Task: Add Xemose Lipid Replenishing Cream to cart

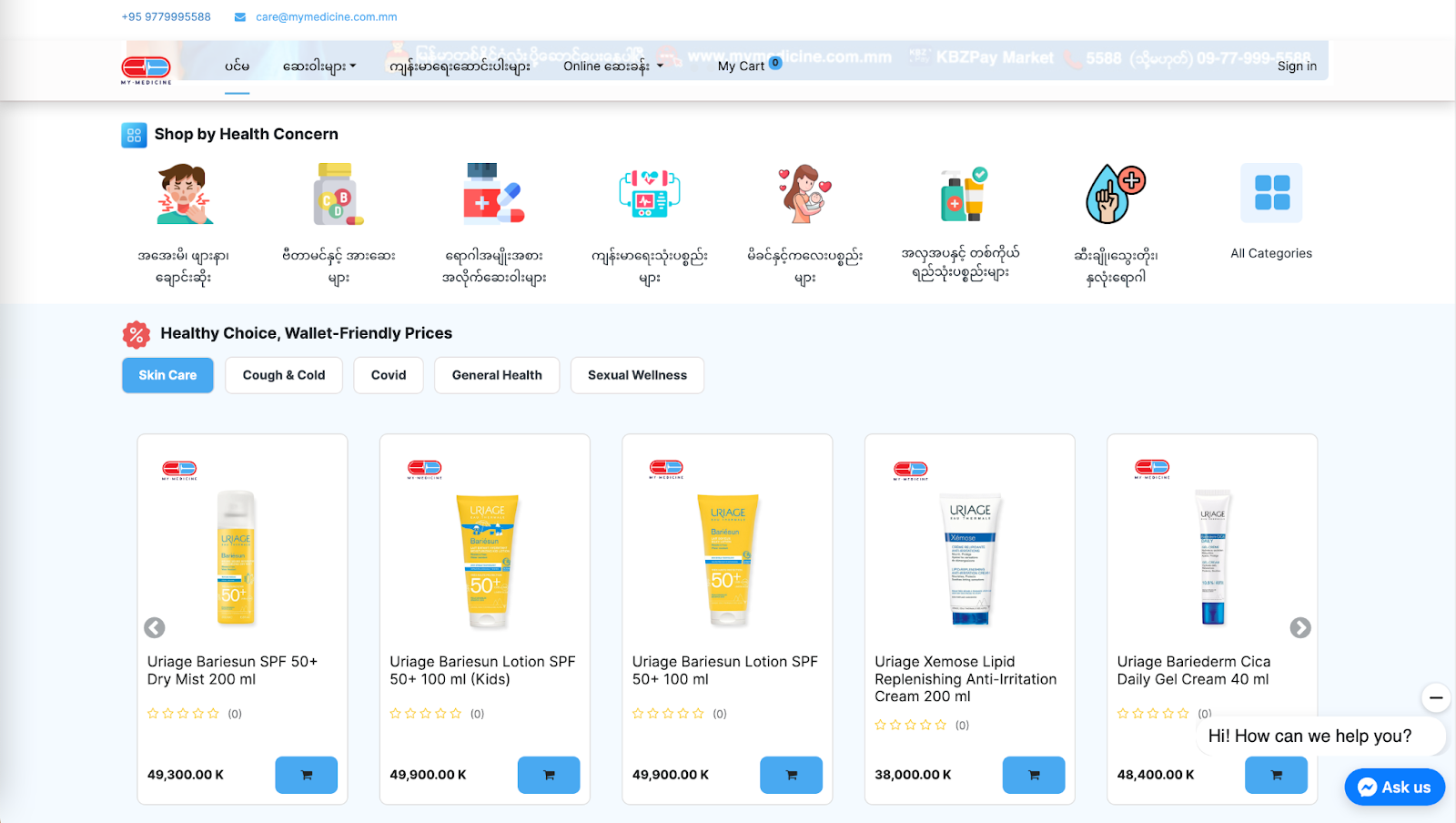Action: (x=1034, y=775)
